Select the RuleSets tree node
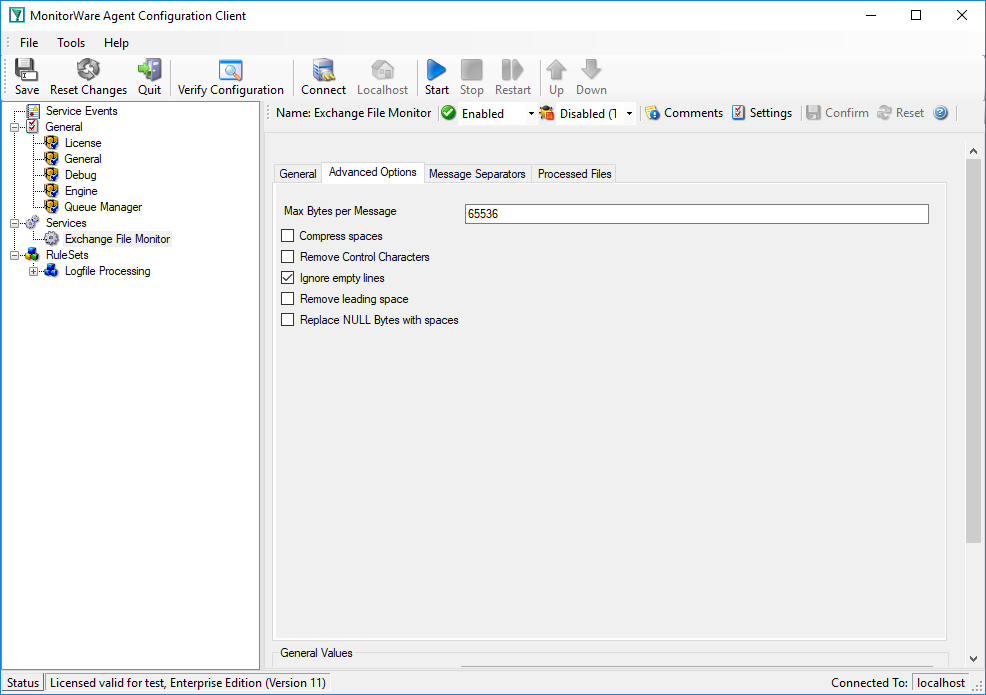Image resolution: width=986 pixels, height=695 pixels. coord(67,255)
